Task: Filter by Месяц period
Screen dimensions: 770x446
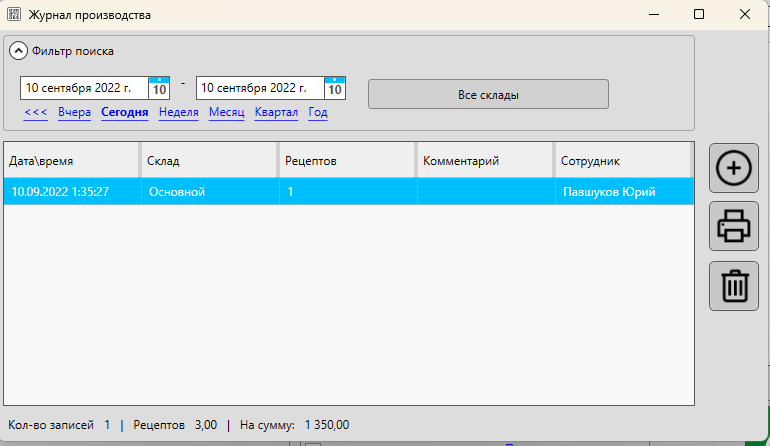Action: [226, 113]
